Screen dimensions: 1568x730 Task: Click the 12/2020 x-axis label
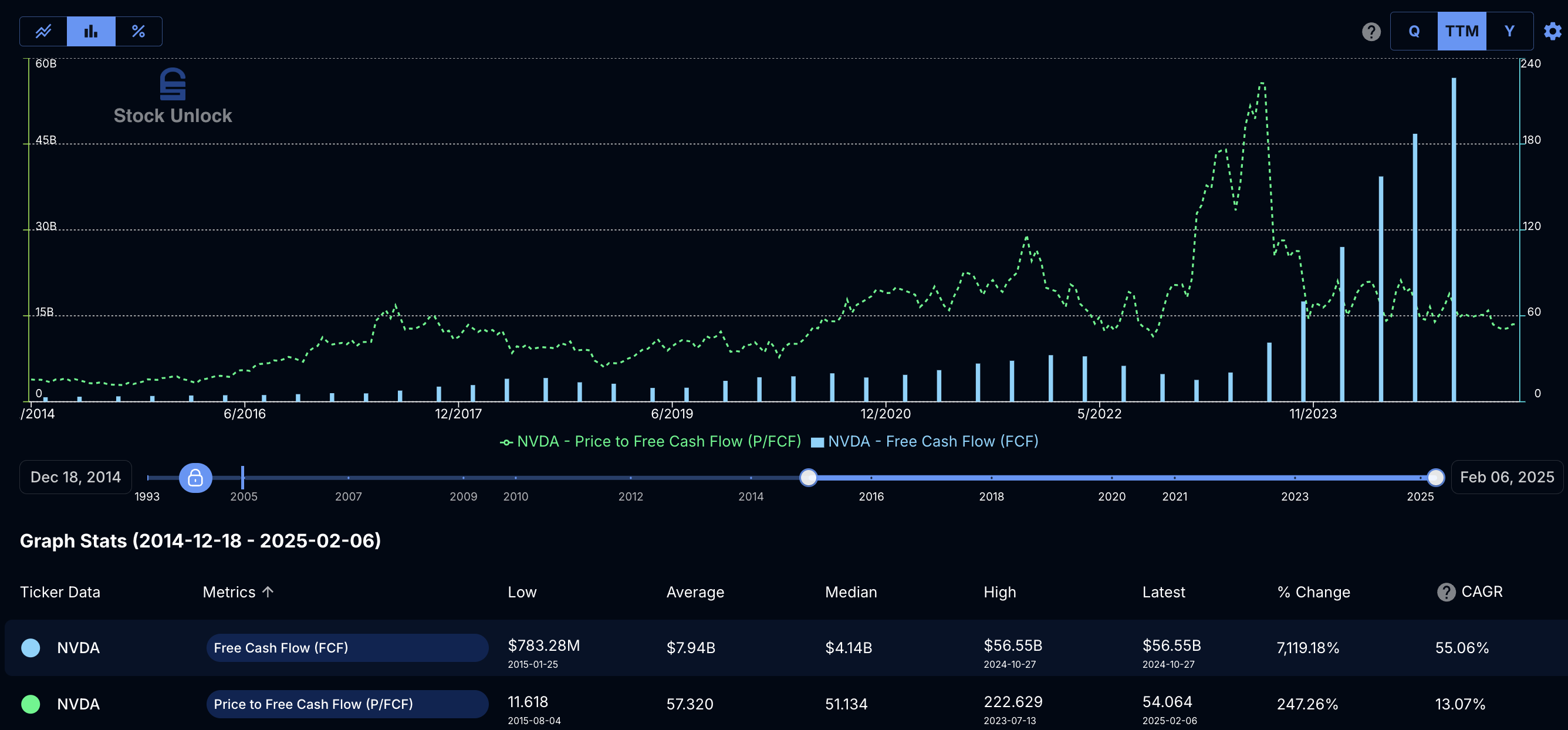point(885,414)
